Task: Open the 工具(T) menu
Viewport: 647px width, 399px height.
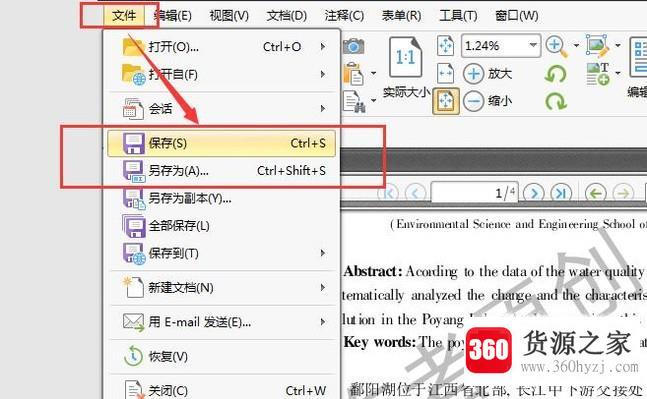Action: [x=458, y=16]
